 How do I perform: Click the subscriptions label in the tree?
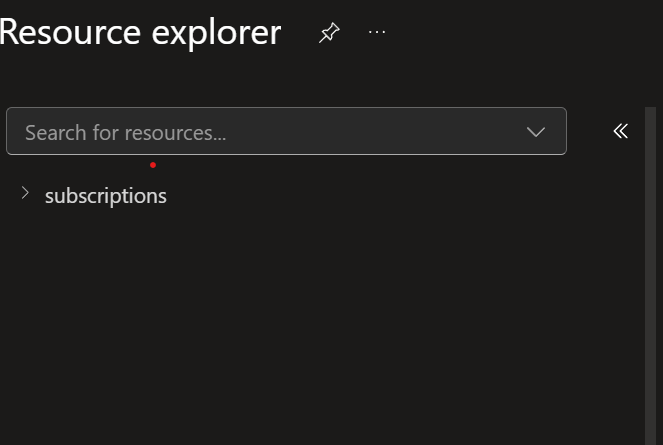click(x=105, y=196)
